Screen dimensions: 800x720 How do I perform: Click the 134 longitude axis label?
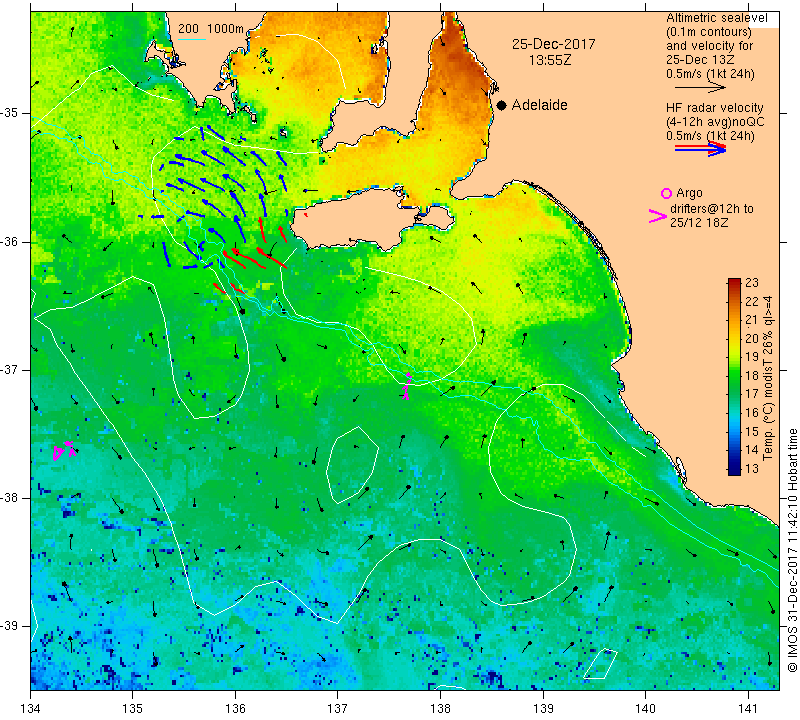(31, 708)
